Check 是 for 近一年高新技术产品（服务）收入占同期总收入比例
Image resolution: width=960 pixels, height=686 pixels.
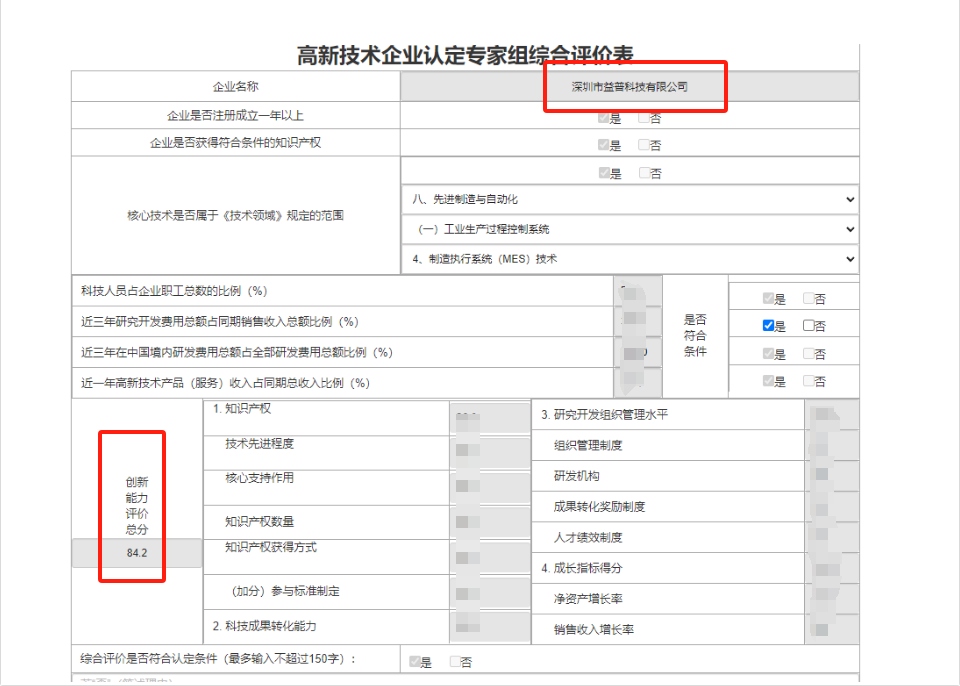[768, 381]
